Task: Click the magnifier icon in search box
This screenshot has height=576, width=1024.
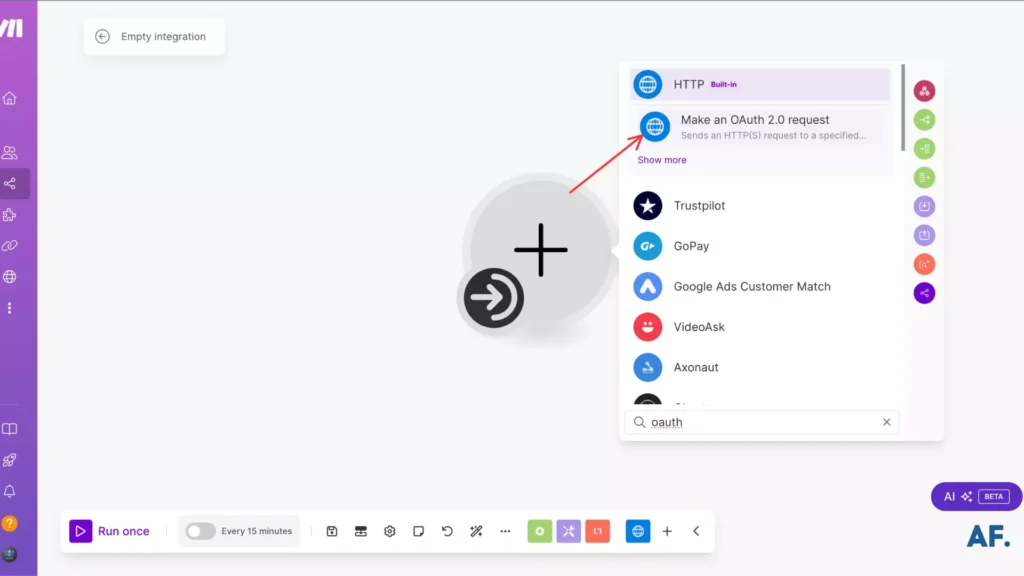Action: point(639,422)
